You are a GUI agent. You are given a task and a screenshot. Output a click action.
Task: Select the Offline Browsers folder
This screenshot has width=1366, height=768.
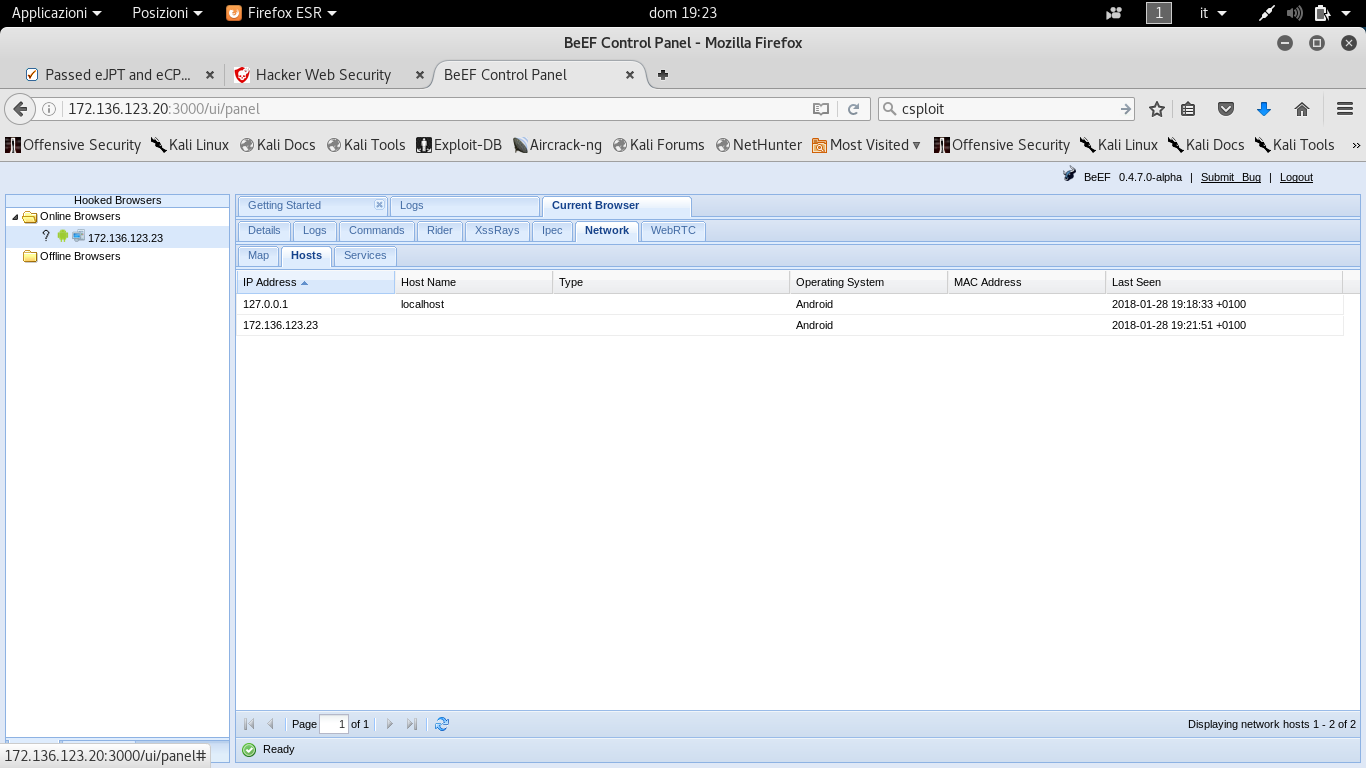click(x=79, y=256)
